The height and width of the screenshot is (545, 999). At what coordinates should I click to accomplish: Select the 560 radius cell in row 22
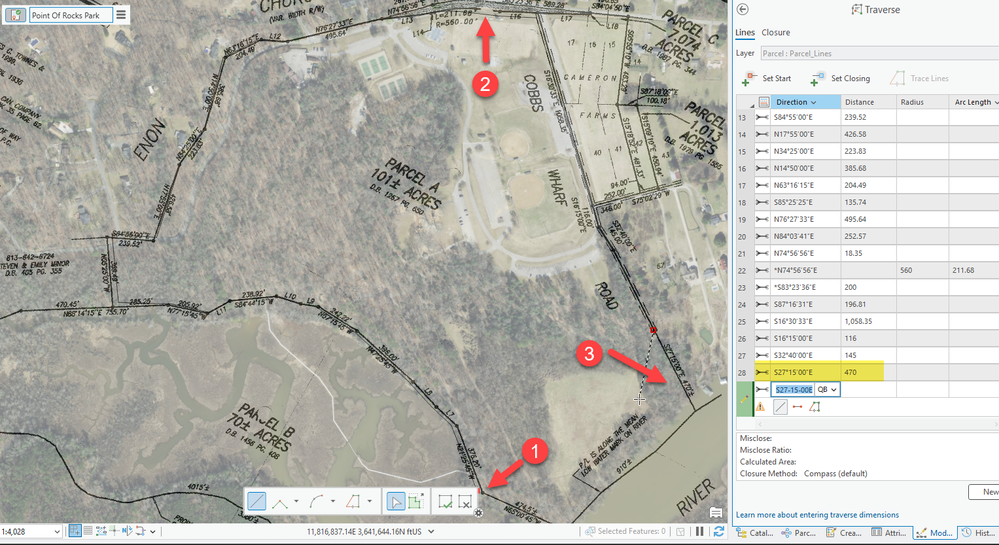click(x=922, y=270)
